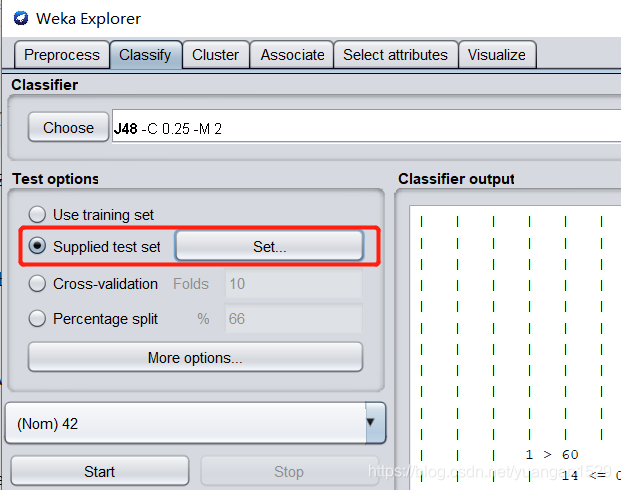Click the percentage field showing 66
The width and height of the screenshot is (621, 490).
pos(293,318)
